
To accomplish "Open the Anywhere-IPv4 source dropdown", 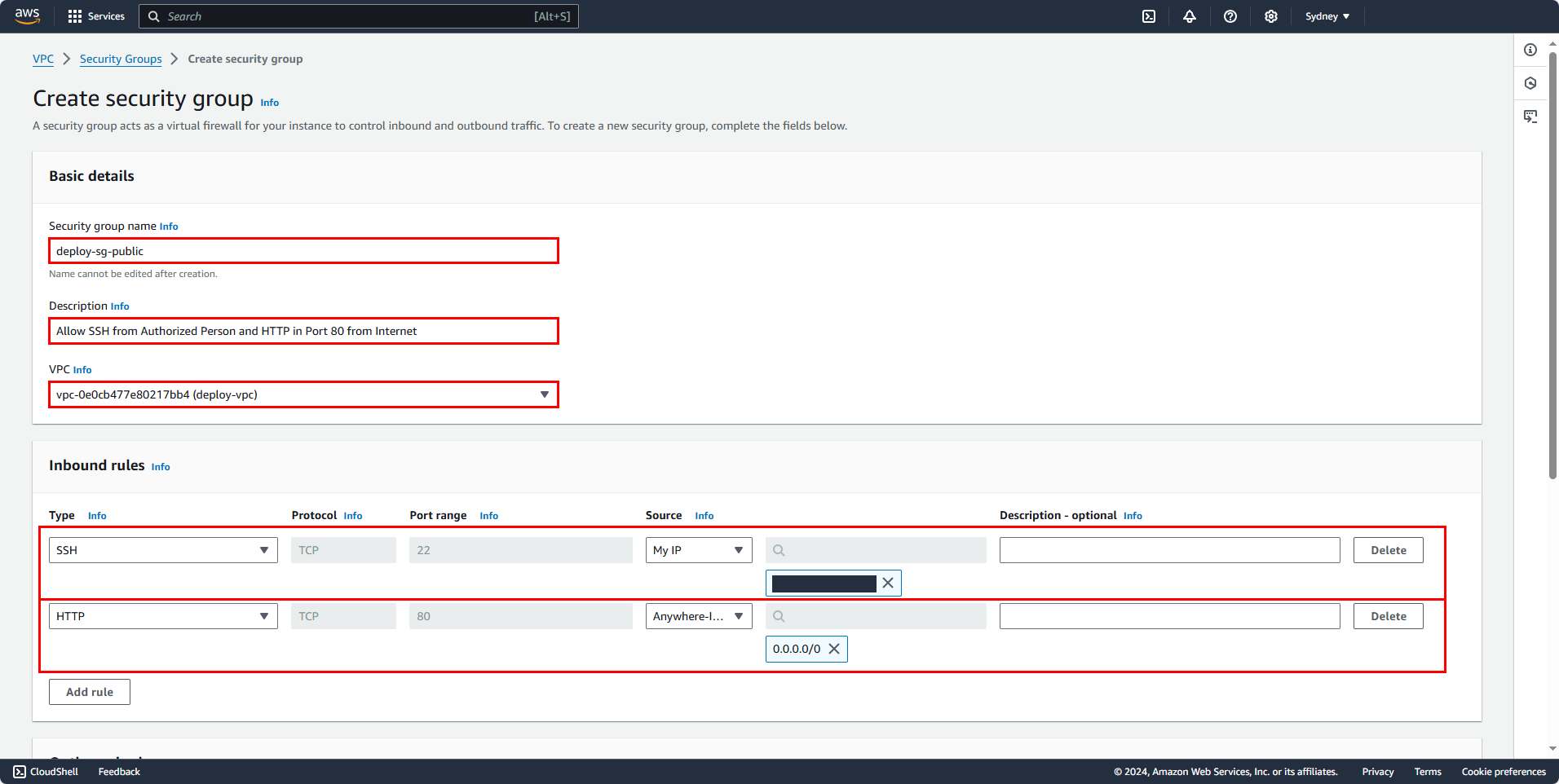I will [x=699, y=616].
